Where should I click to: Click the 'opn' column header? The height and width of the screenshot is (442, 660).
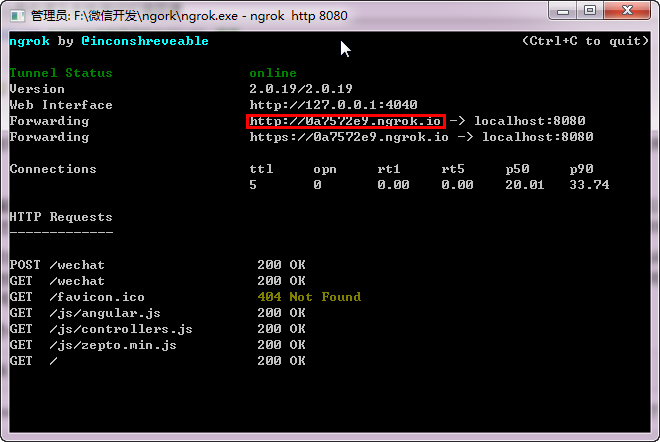tap(325, 169)
